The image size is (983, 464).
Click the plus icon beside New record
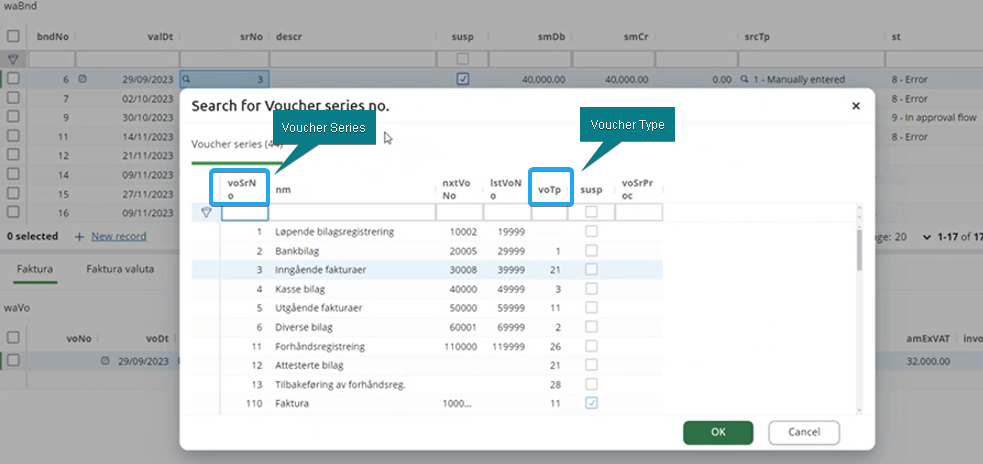pos(80,237)
